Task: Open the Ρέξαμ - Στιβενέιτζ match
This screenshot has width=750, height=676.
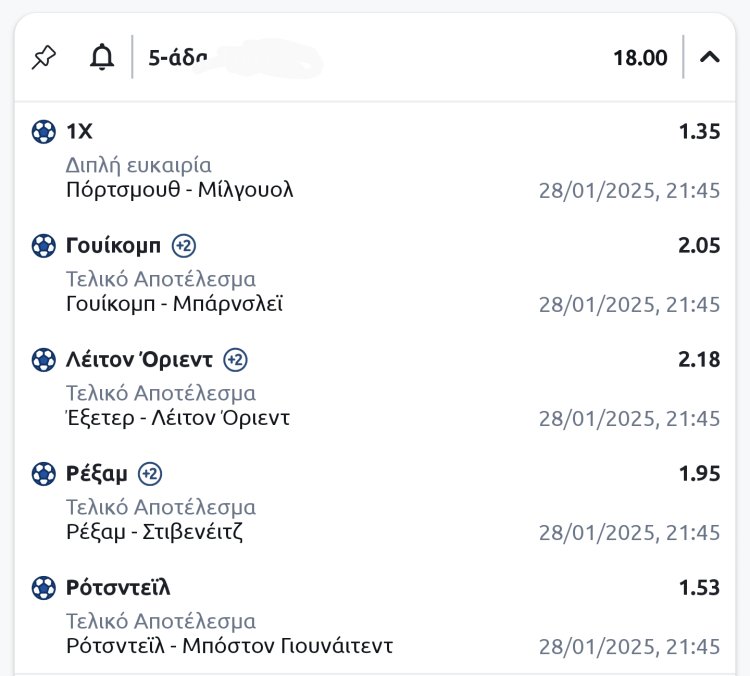Action: [x=155, y=531]
